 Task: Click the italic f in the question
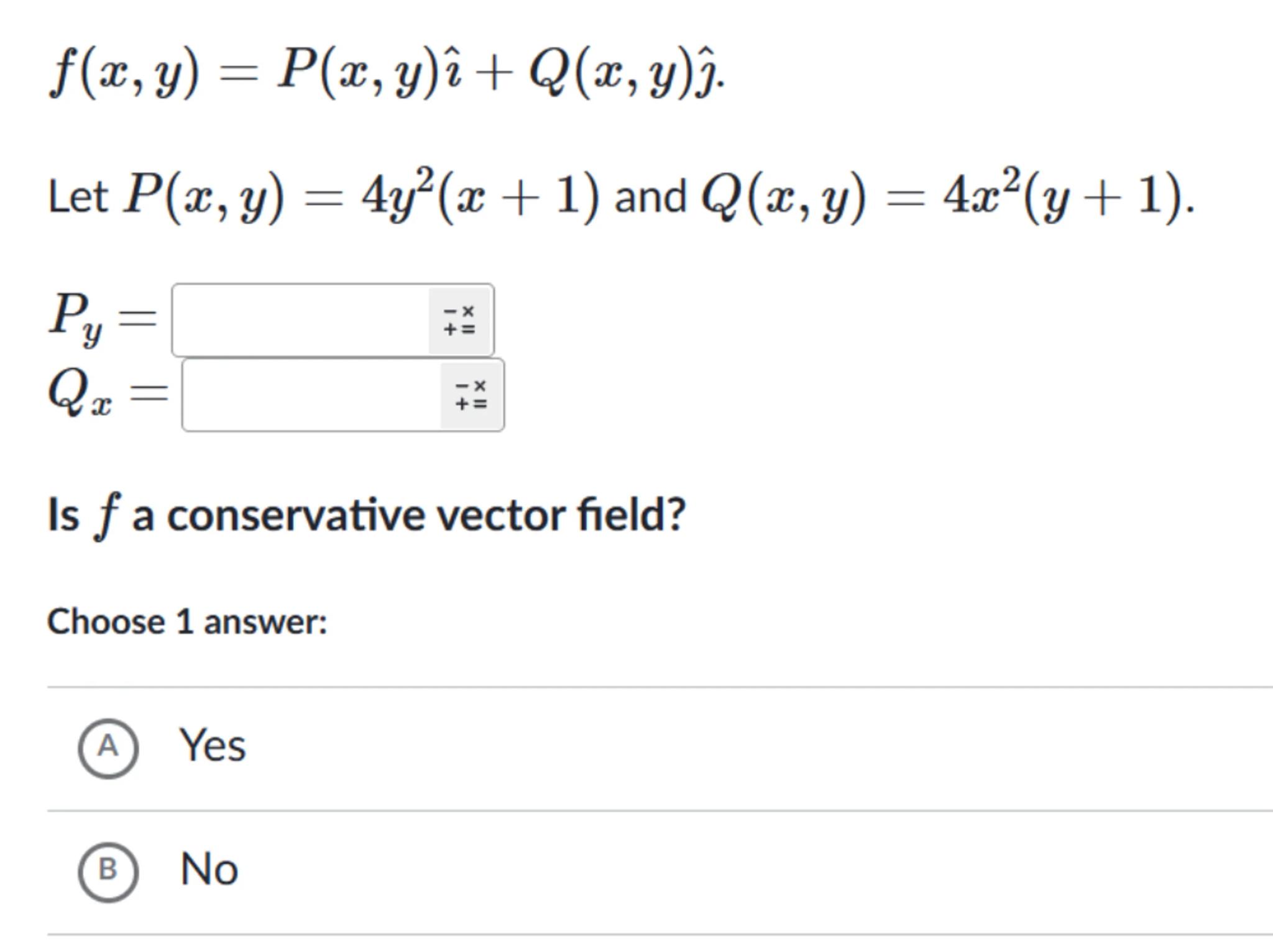(x=106, y=515)
